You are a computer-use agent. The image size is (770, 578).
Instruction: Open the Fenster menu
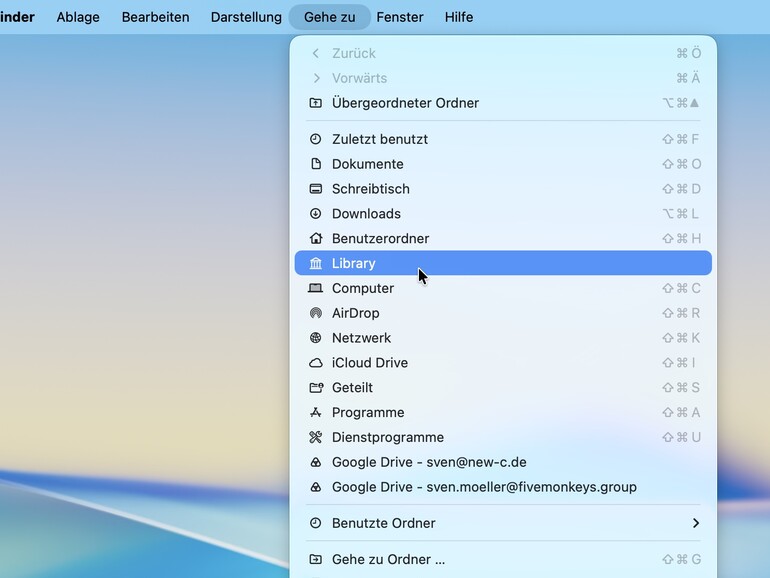[400, 17]
